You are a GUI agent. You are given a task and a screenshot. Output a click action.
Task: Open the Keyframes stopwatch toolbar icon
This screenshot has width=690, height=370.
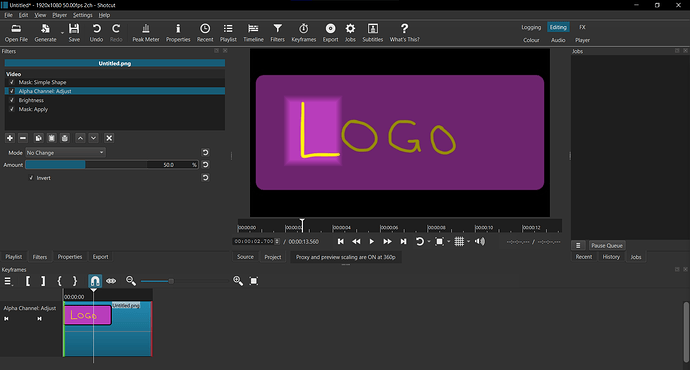304,33
